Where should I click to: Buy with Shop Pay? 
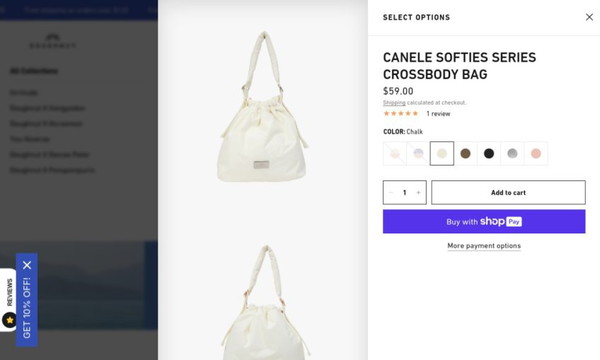tap(484, 222)
